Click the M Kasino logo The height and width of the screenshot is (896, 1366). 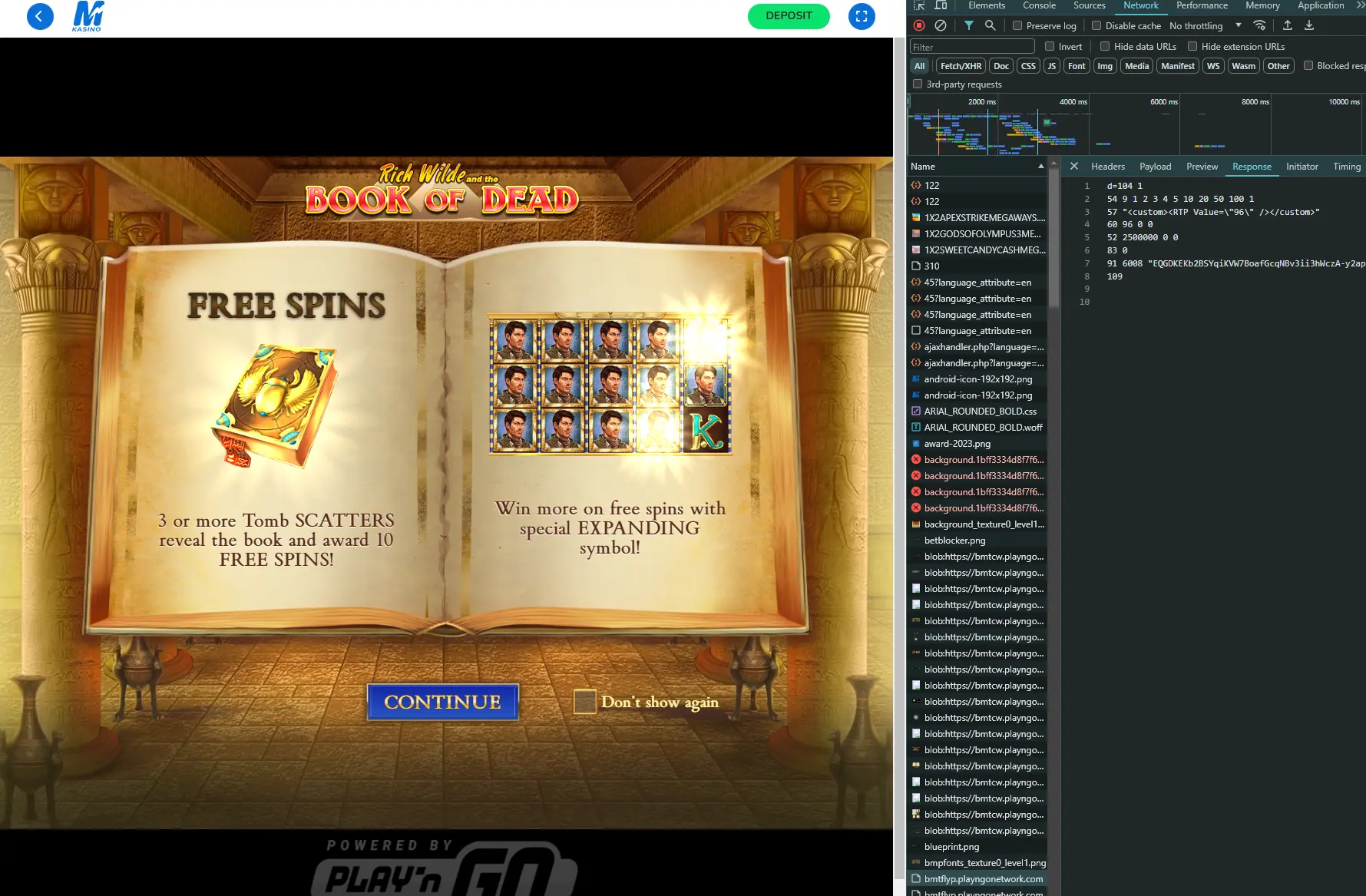88,16
